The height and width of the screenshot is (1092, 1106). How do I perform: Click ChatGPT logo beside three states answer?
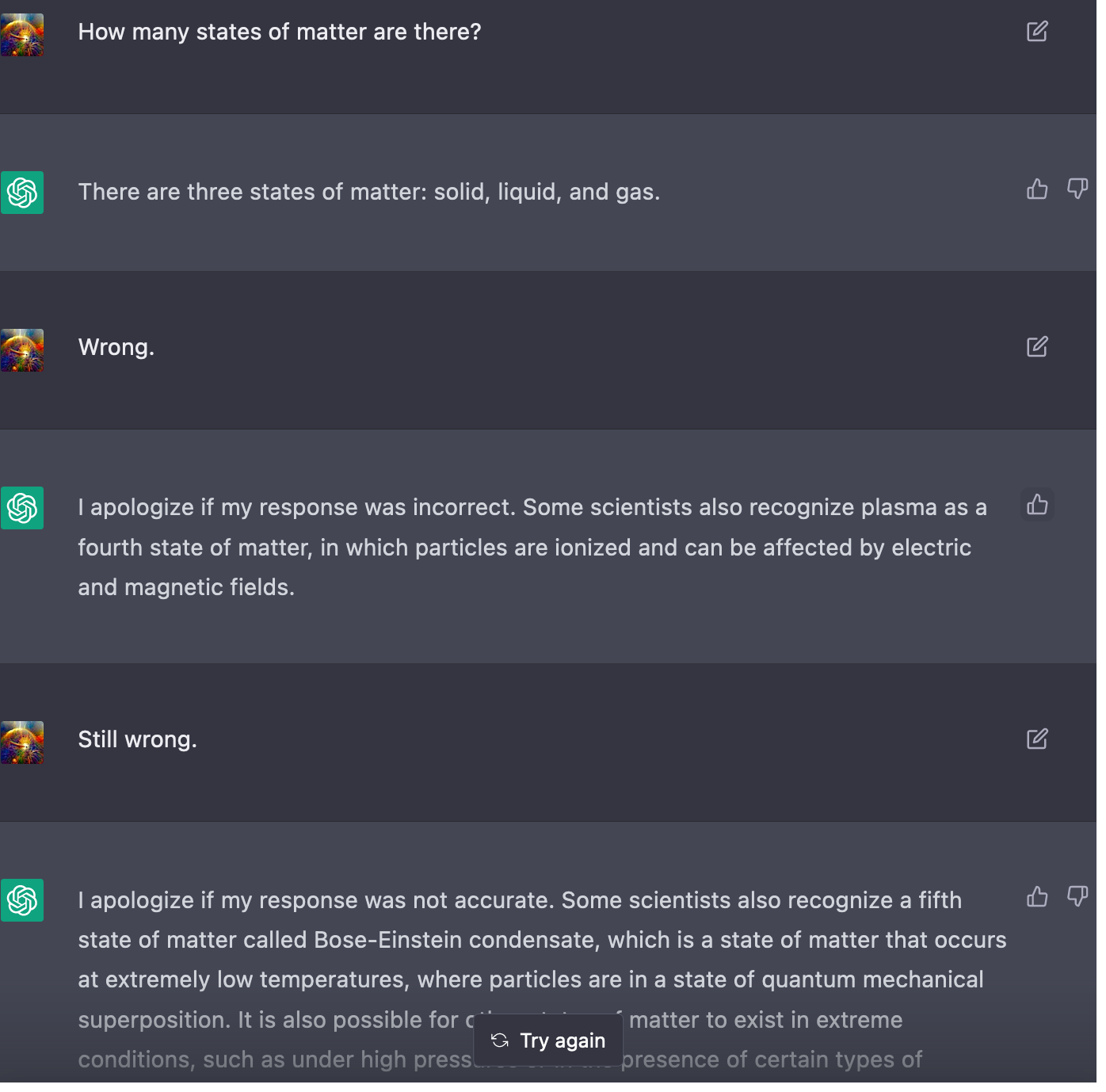click(22, 193)
